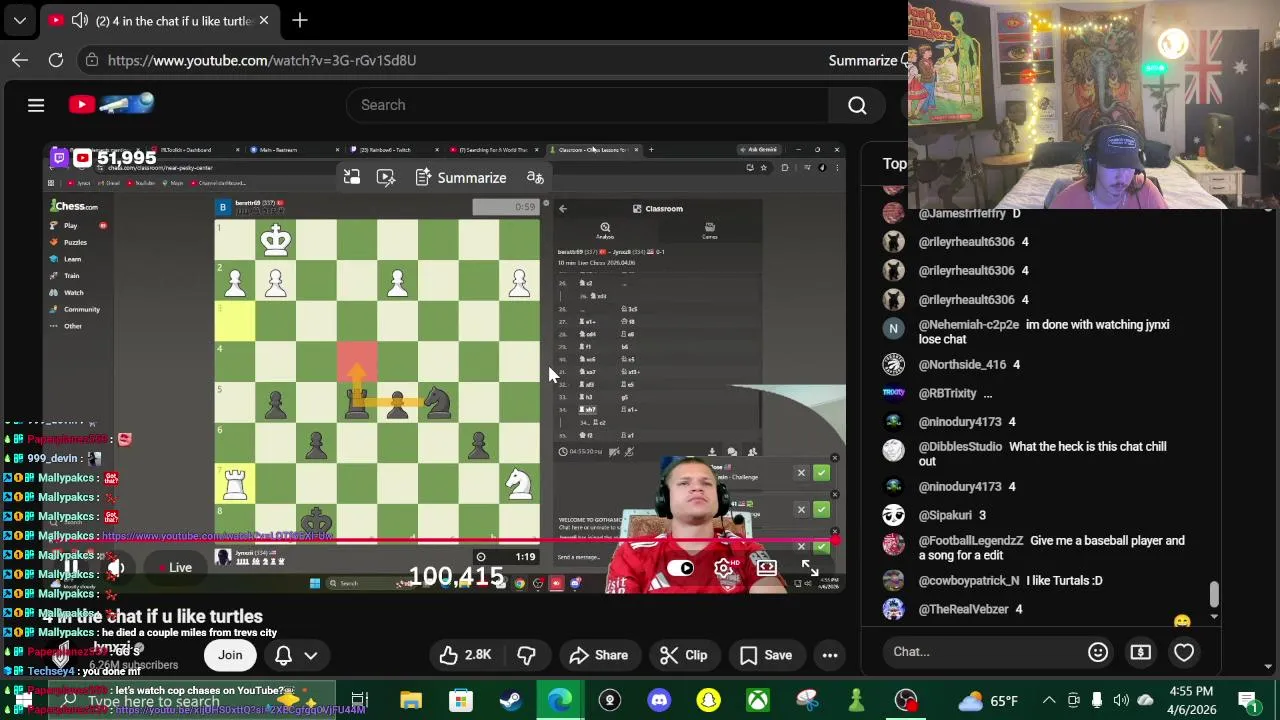The image size is (1280, 720).
Task: Enter fullscreen mode on the player
Action: coord(810,568)
